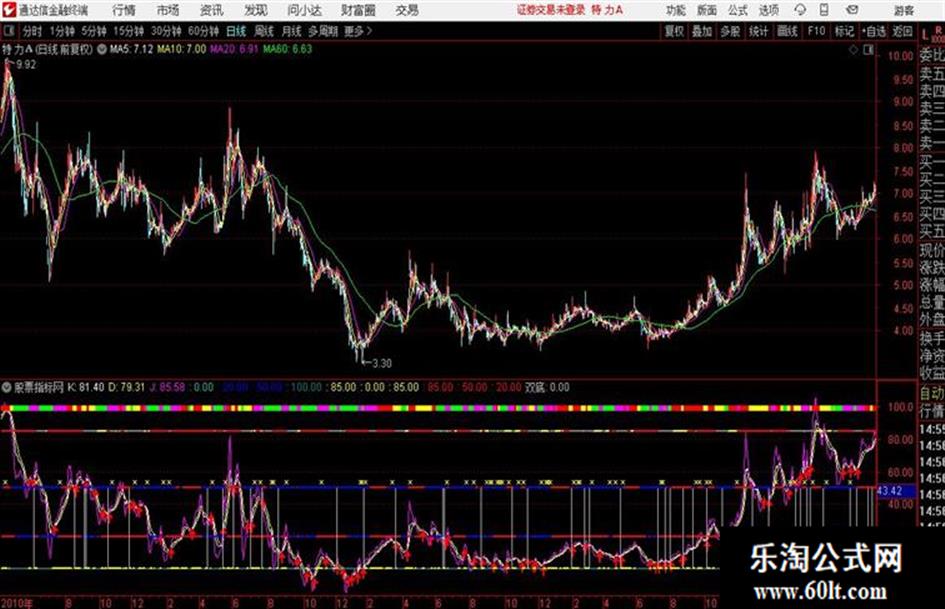Switch to the 1分钟 period tab

coord(61,31)
